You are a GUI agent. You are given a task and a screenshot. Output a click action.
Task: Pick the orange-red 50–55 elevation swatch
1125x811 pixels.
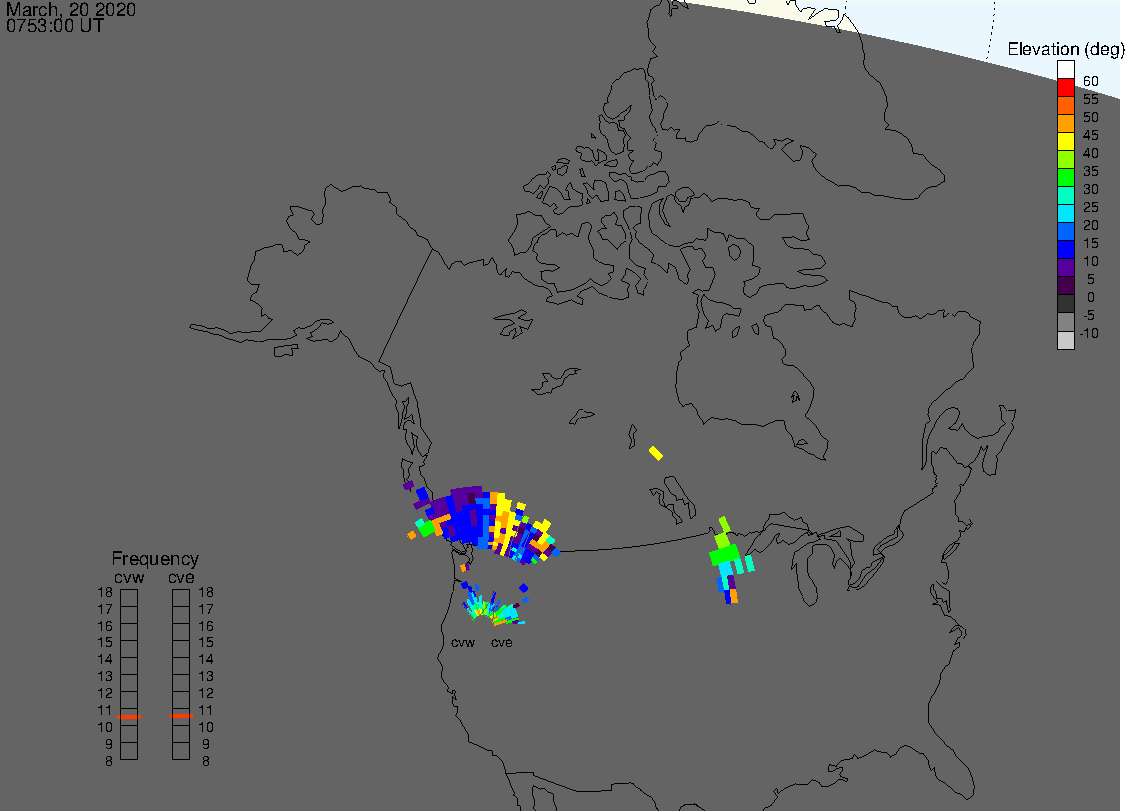pos(1065,106)
